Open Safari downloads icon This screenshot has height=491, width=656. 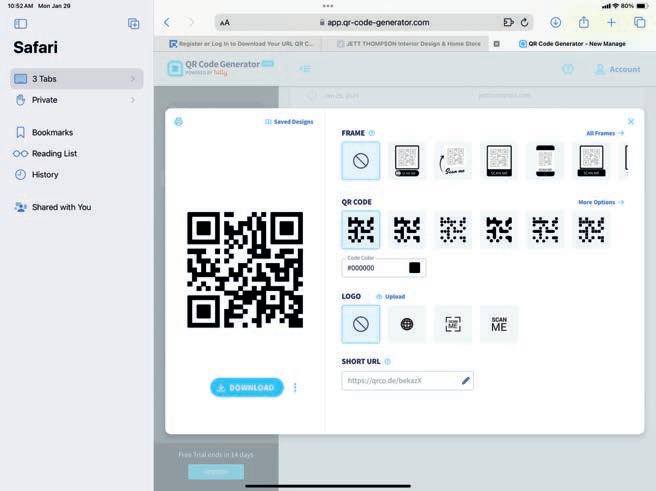tap(556, 22)
